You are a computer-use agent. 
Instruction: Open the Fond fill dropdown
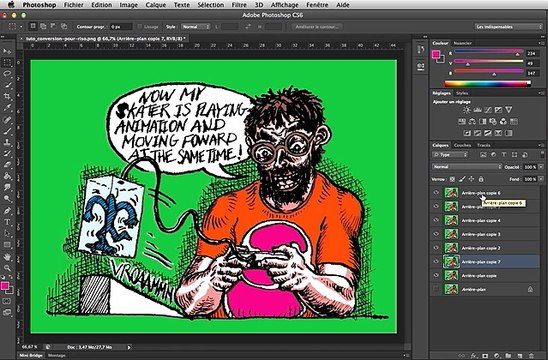tap(541, 179)
